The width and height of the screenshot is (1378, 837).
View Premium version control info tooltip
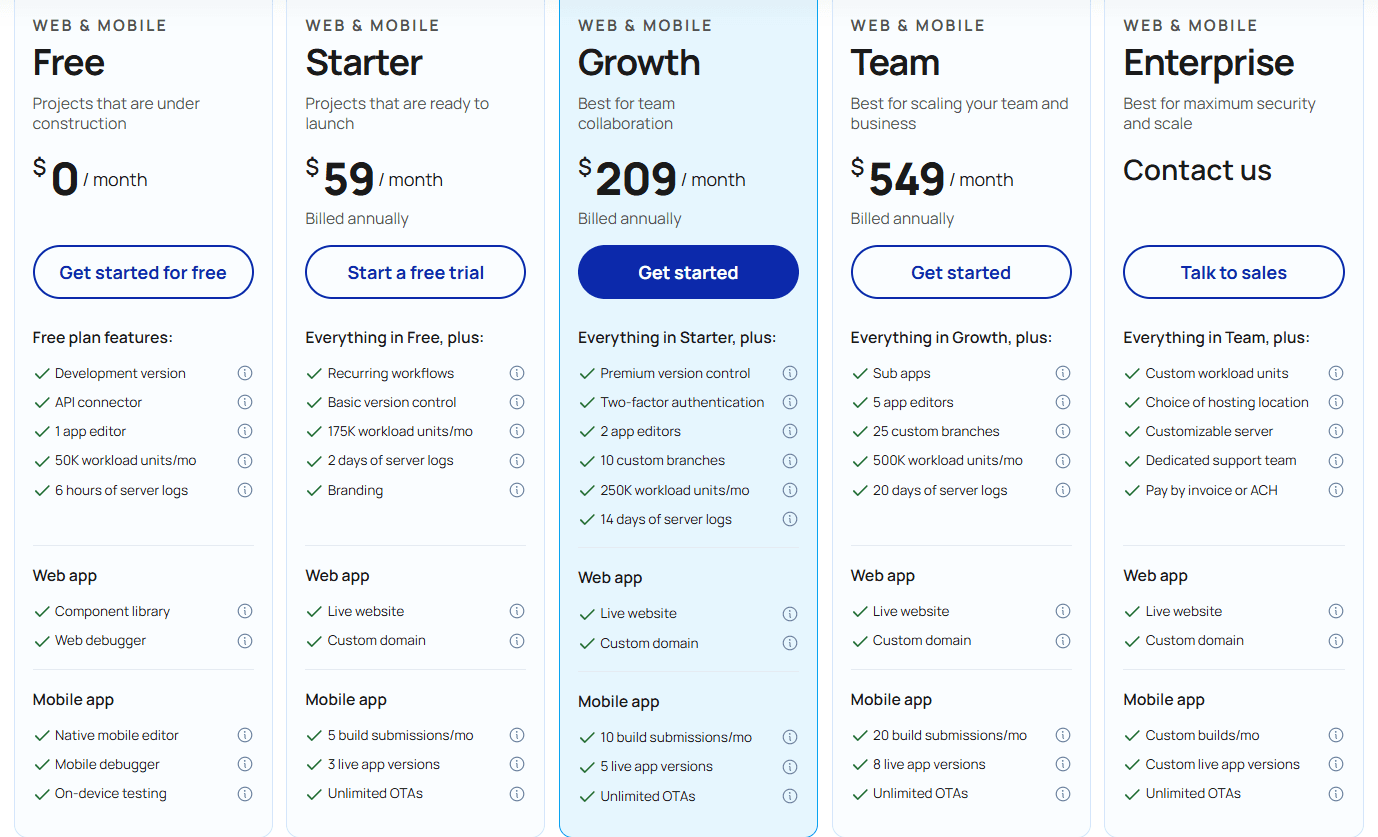click(789, 373)
